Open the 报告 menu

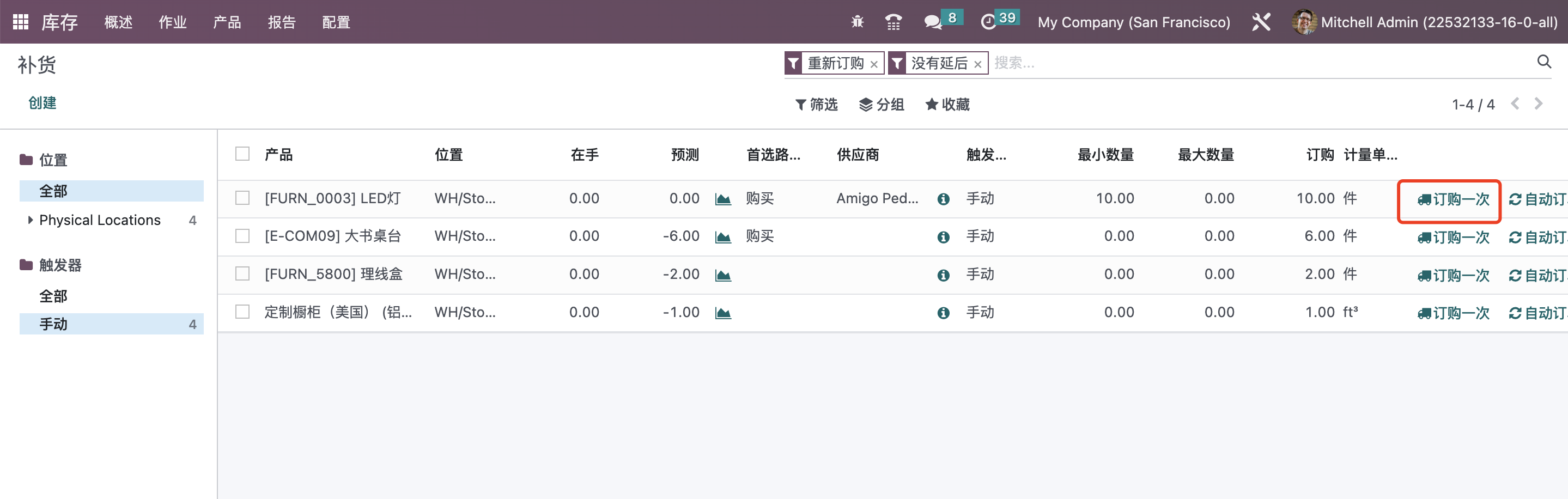point(281,22)
